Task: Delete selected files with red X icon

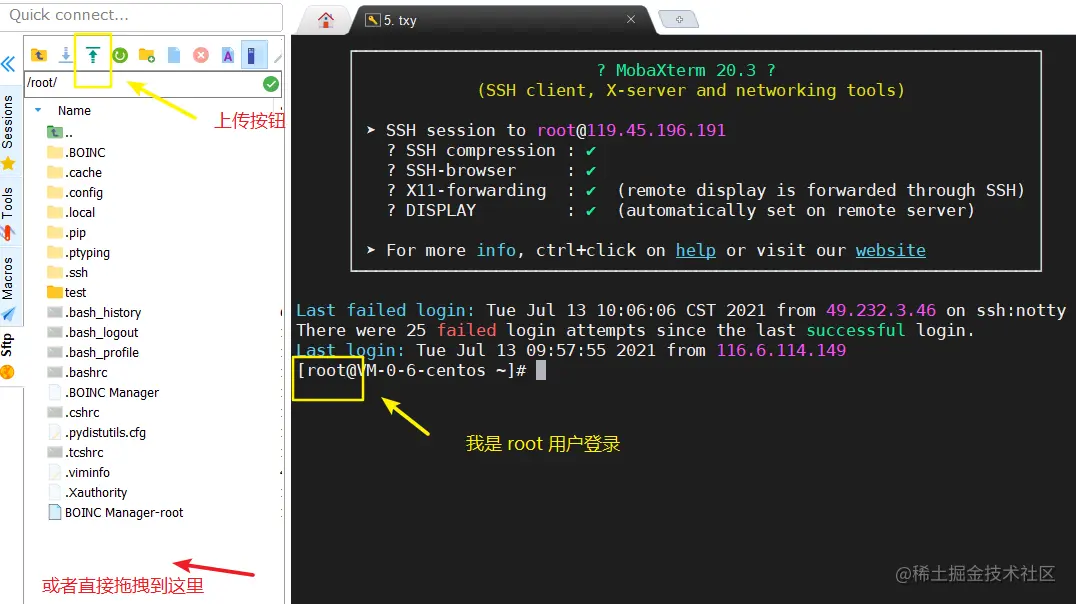Action: pyautogui.click(x=201, y=55)
